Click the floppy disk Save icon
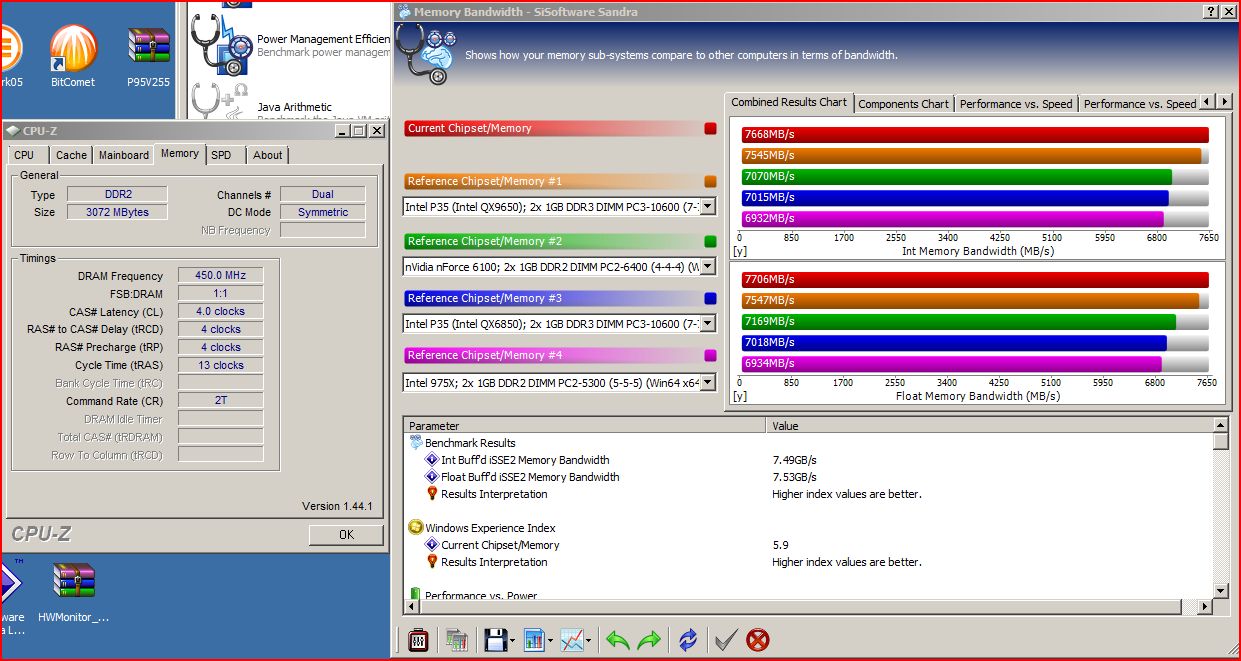The height and width of the screenshot is (661, 1241). pos(495,639)
